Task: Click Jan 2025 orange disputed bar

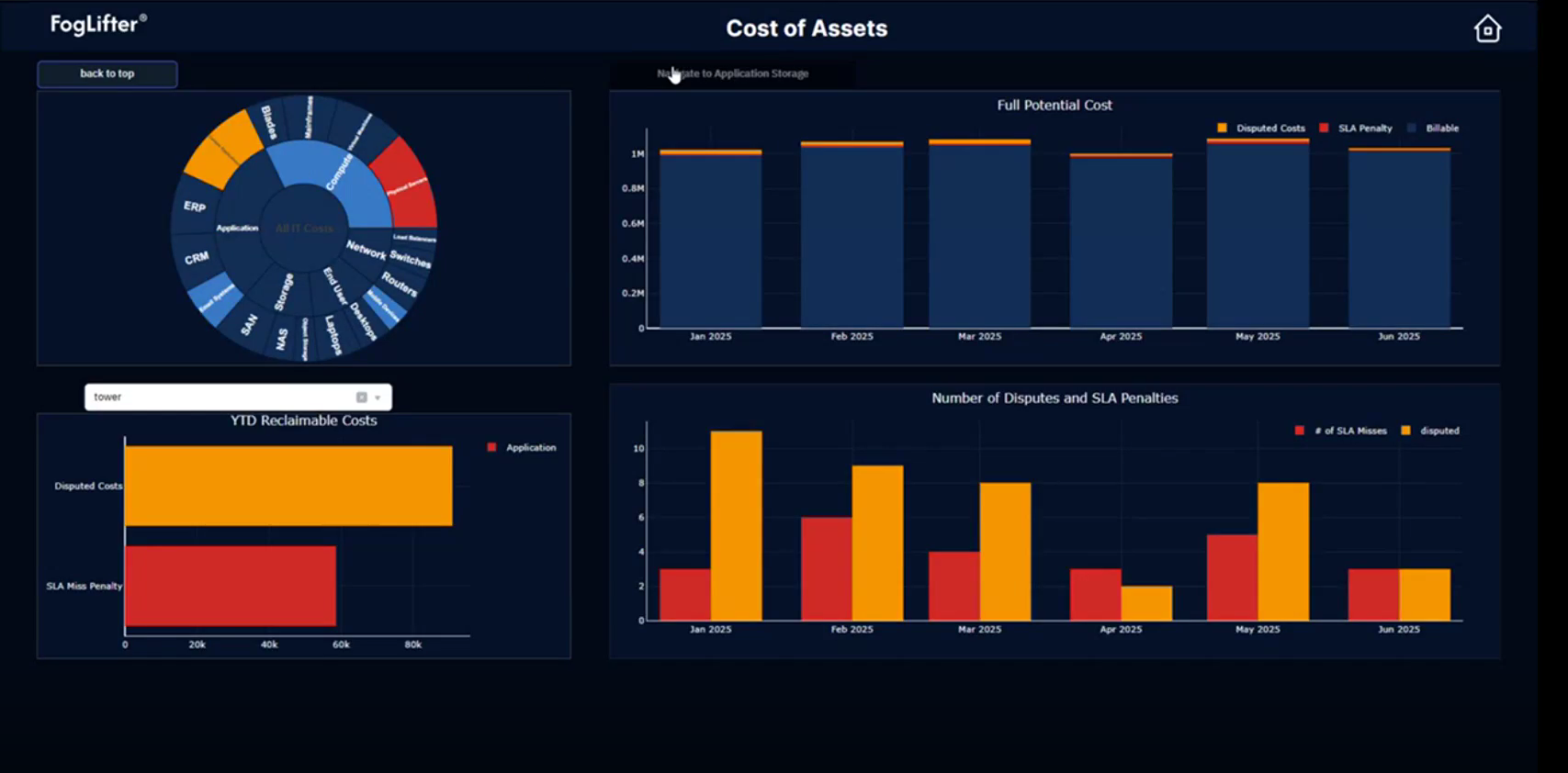Action: 737,526
